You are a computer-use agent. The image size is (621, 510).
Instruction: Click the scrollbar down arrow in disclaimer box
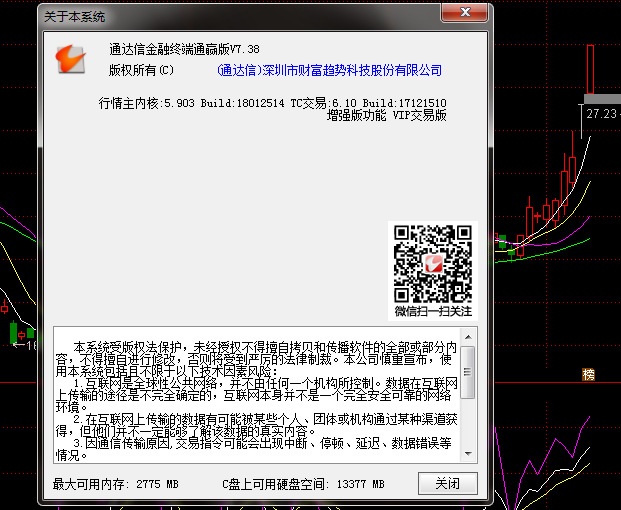point(468,456)
